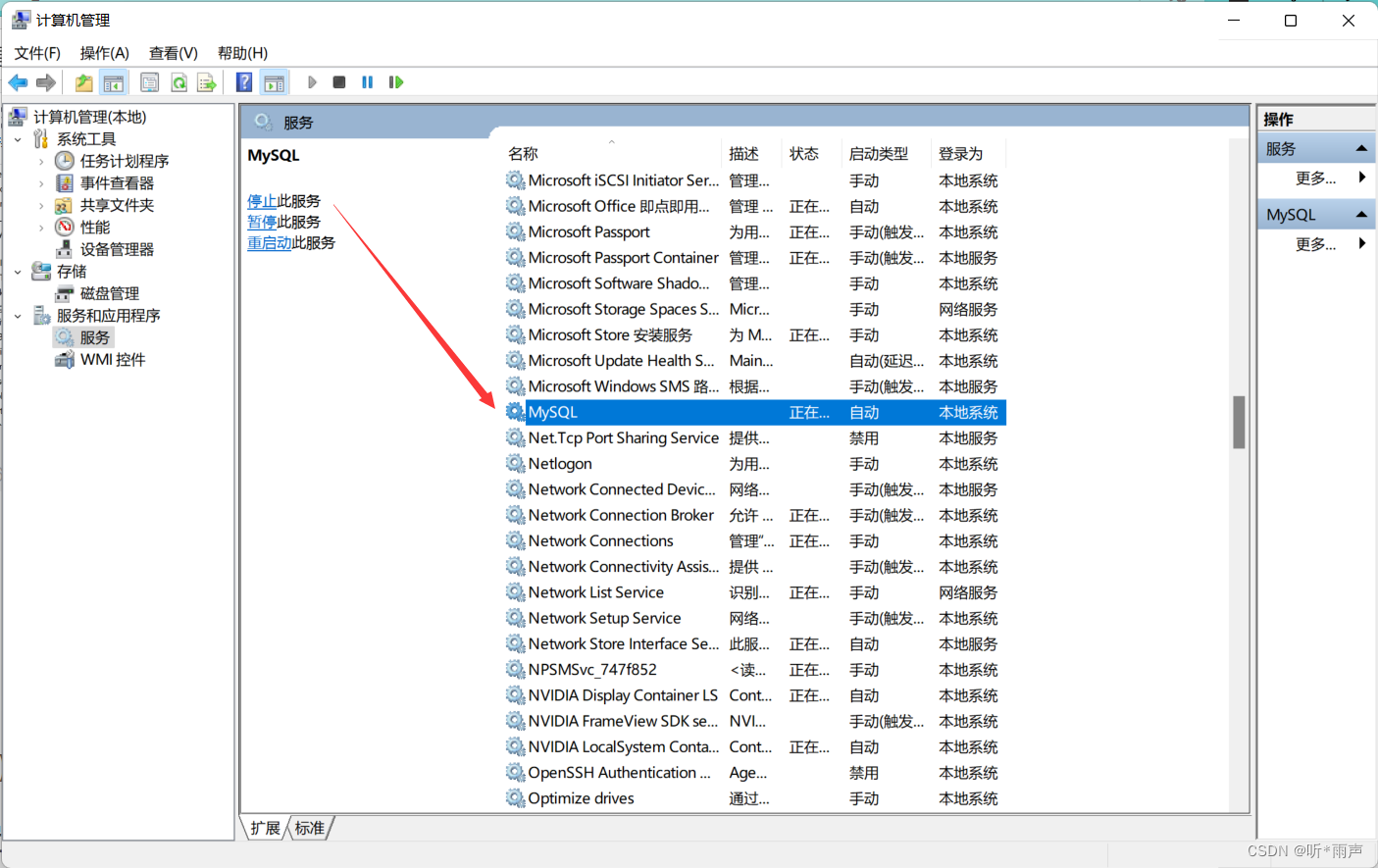Switch to the 标准 tab

click(x=310, y=828)
